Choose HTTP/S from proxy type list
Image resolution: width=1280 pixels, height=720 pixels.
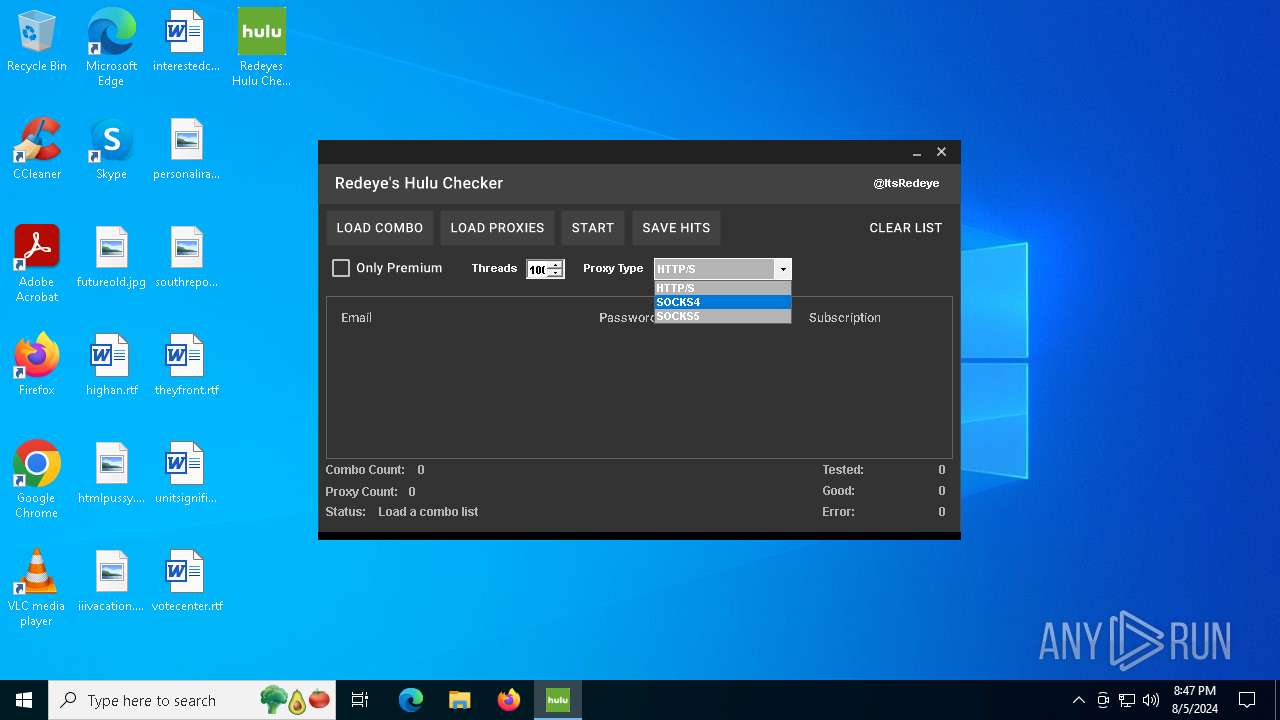coord(723,288)
